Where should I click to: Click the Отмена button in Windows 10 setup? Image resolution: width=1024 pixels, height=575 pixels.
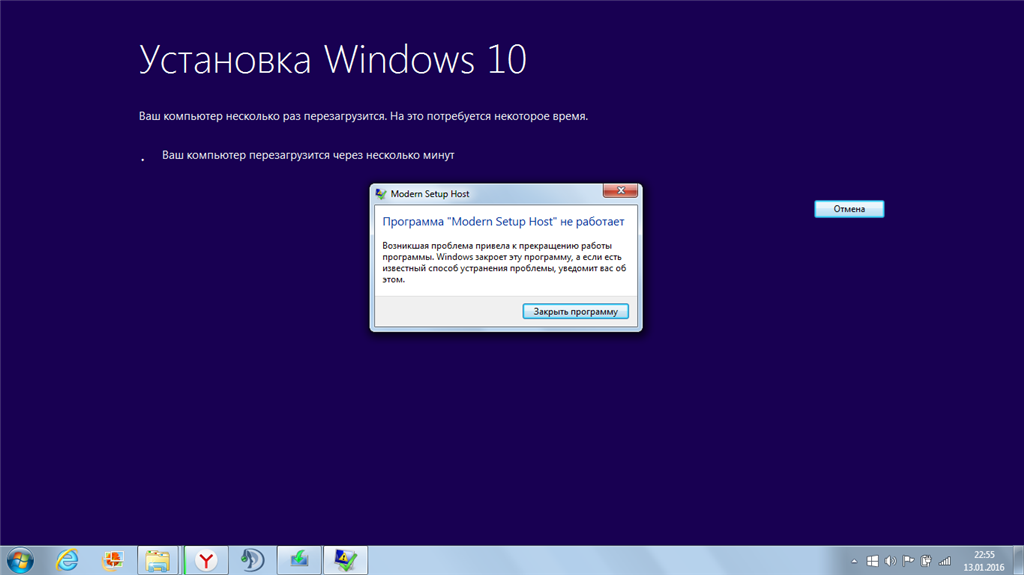[849, 209]
